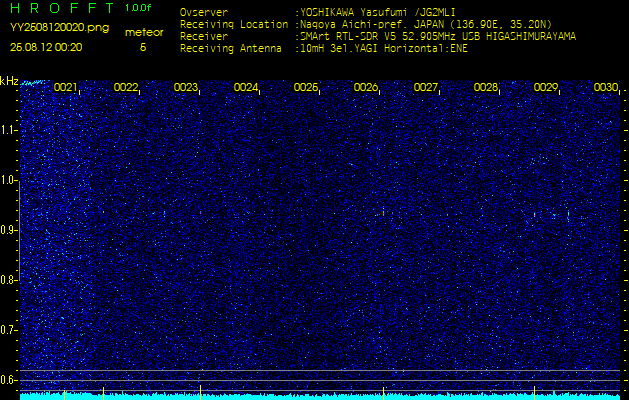Click the 0.8 kHz axis label
Screen dimensions: 629x400
point(8,280)
